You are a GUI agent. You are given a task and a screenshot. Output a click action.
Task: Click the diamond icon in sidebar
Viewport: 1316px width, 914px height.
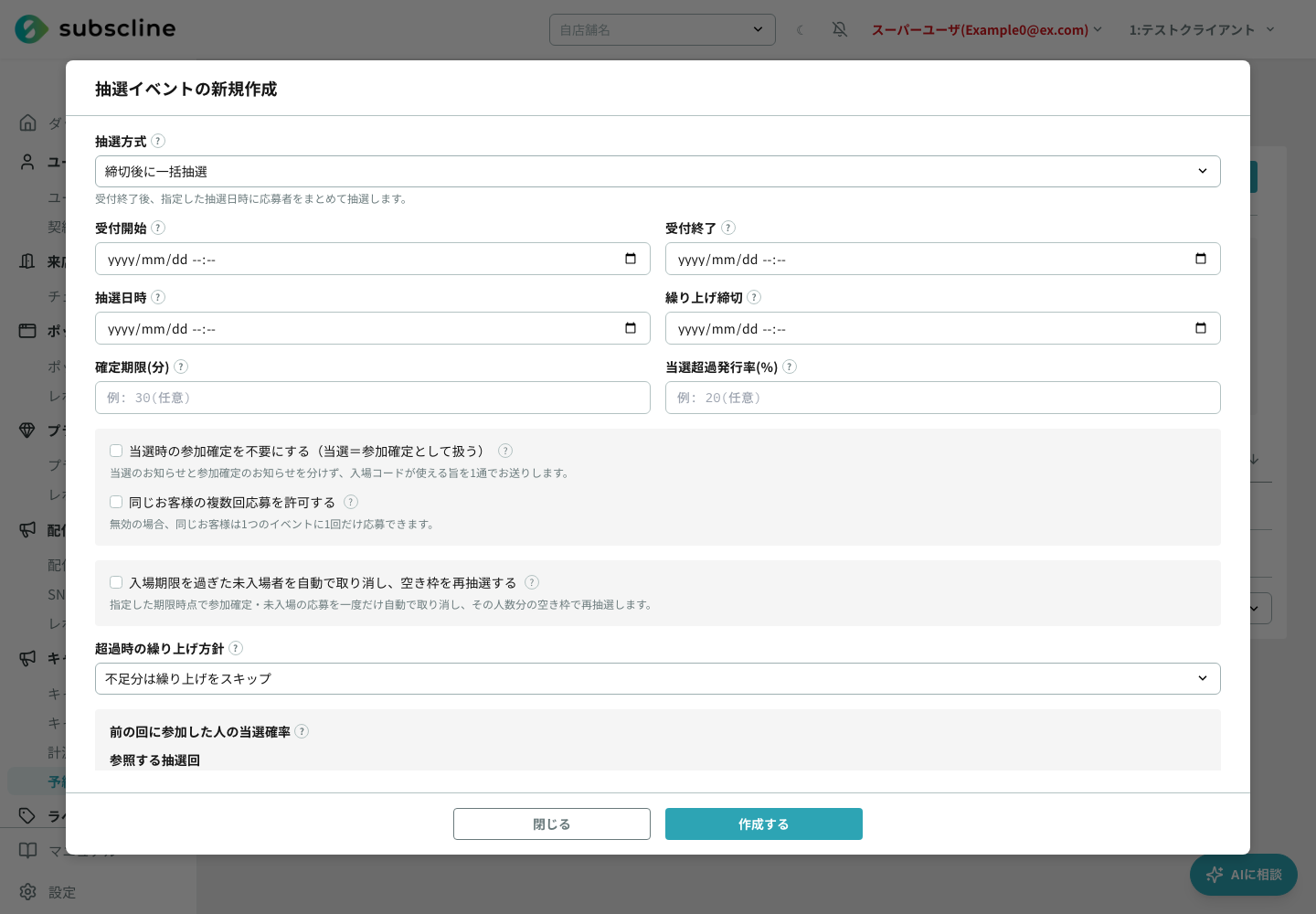(28, 430)
